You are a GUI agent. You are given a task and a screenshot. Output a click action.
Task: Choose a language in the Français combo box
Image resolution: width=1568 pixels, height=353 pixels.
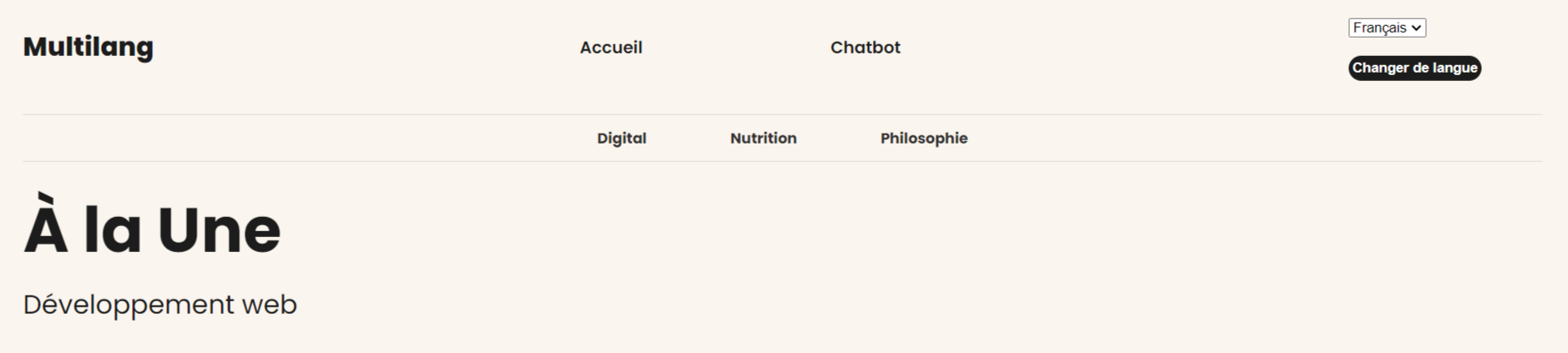point(1386,28)
